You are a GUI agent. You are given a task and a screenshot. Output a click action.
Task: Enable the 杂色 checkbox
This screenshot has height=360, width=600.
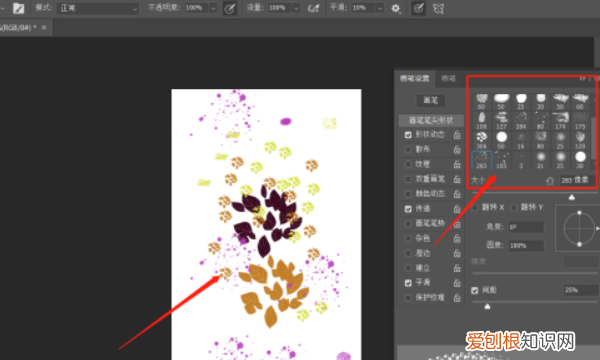(408, 239)
